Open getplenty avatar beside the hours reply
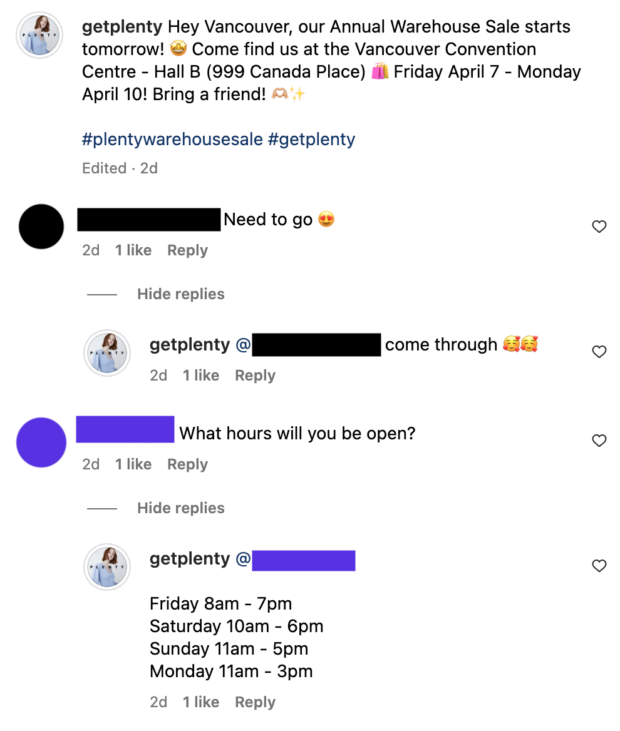 point(107,566)
